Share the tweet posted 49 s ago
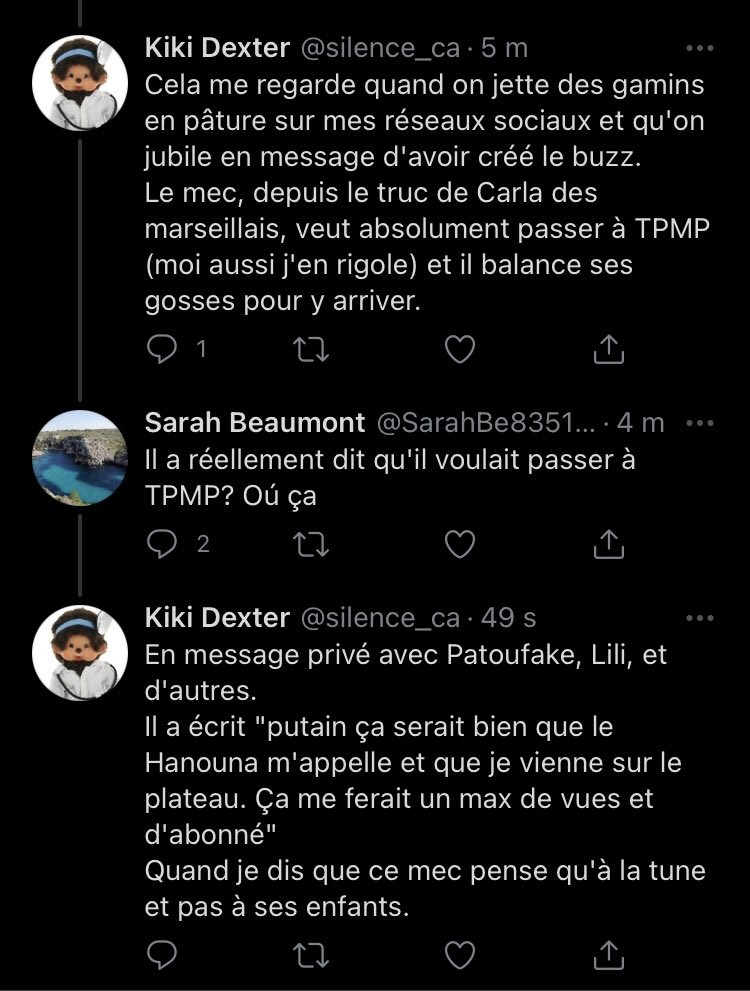The width and height of the screenshot is (750, 991). click(608, 956)
